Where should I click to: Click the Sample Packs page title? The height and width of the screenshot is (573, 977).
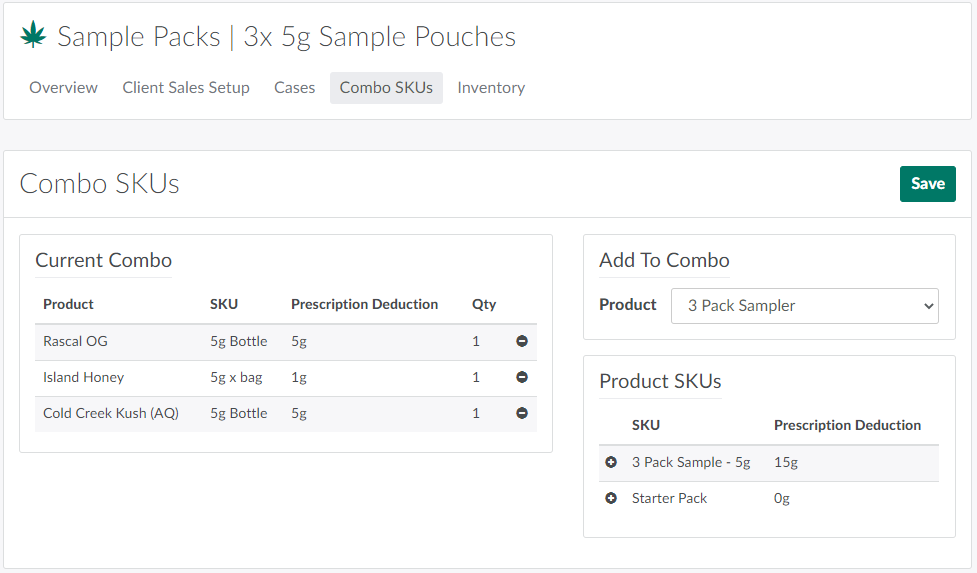tap(138, 37)
